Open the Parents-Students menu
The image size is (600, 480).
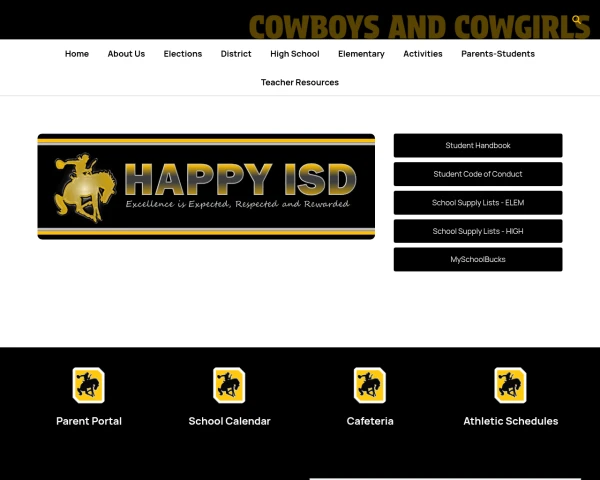[x=498, y=54]
